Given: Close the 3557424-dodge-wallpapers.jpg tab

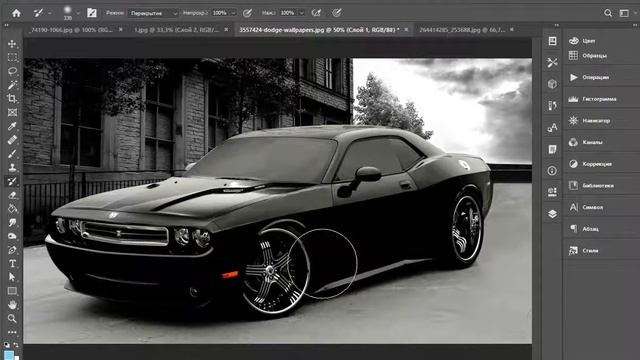Looking at the screenshot, I should coord(406,29).
